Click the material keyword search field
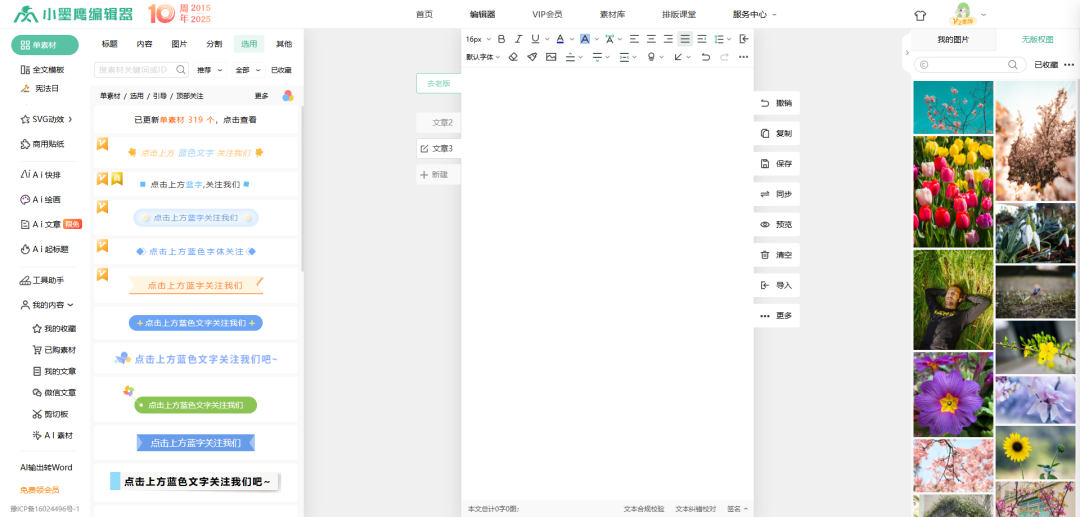Image resolution: width=1080 pixels, height=517 pixels. click(x=141, y=70)
